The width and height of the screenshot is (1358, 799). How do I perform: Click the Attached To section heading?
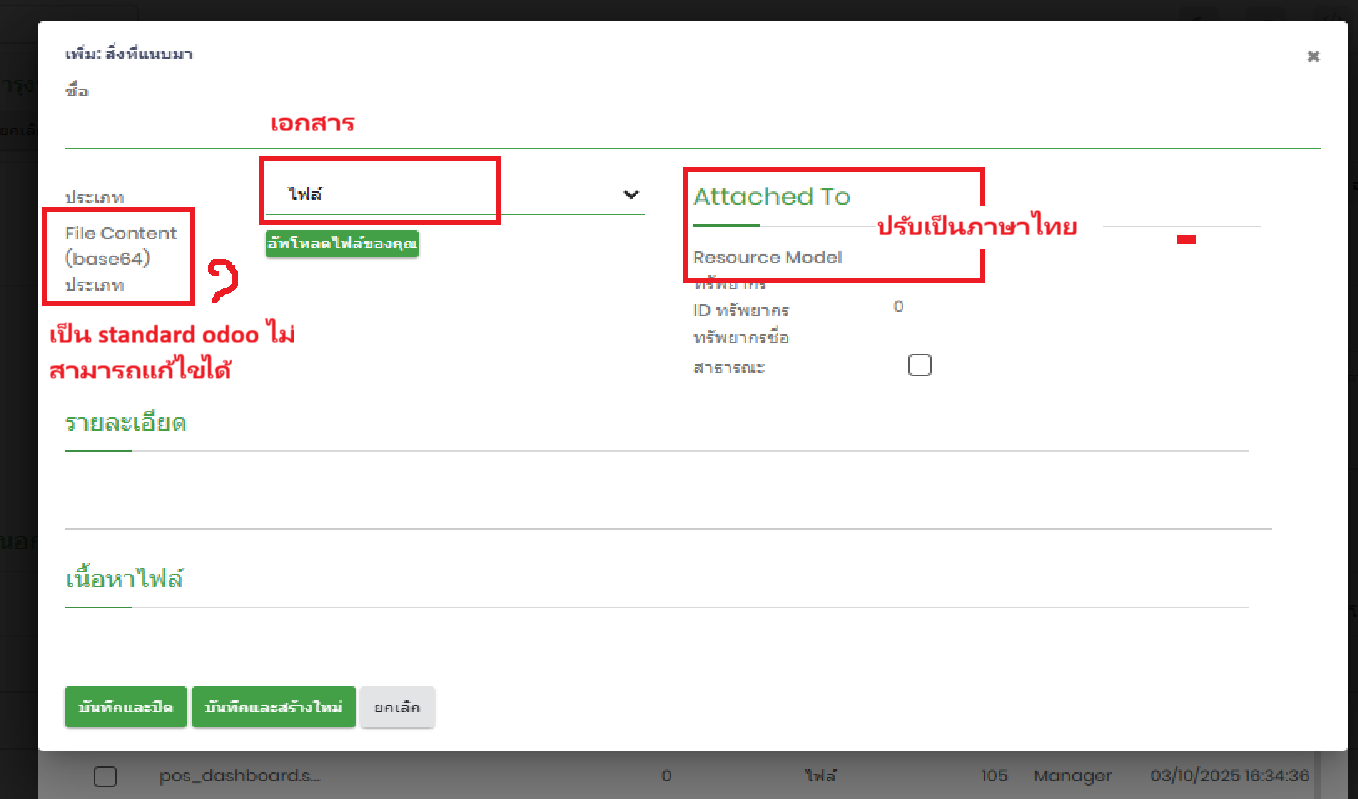pos(771,197)
